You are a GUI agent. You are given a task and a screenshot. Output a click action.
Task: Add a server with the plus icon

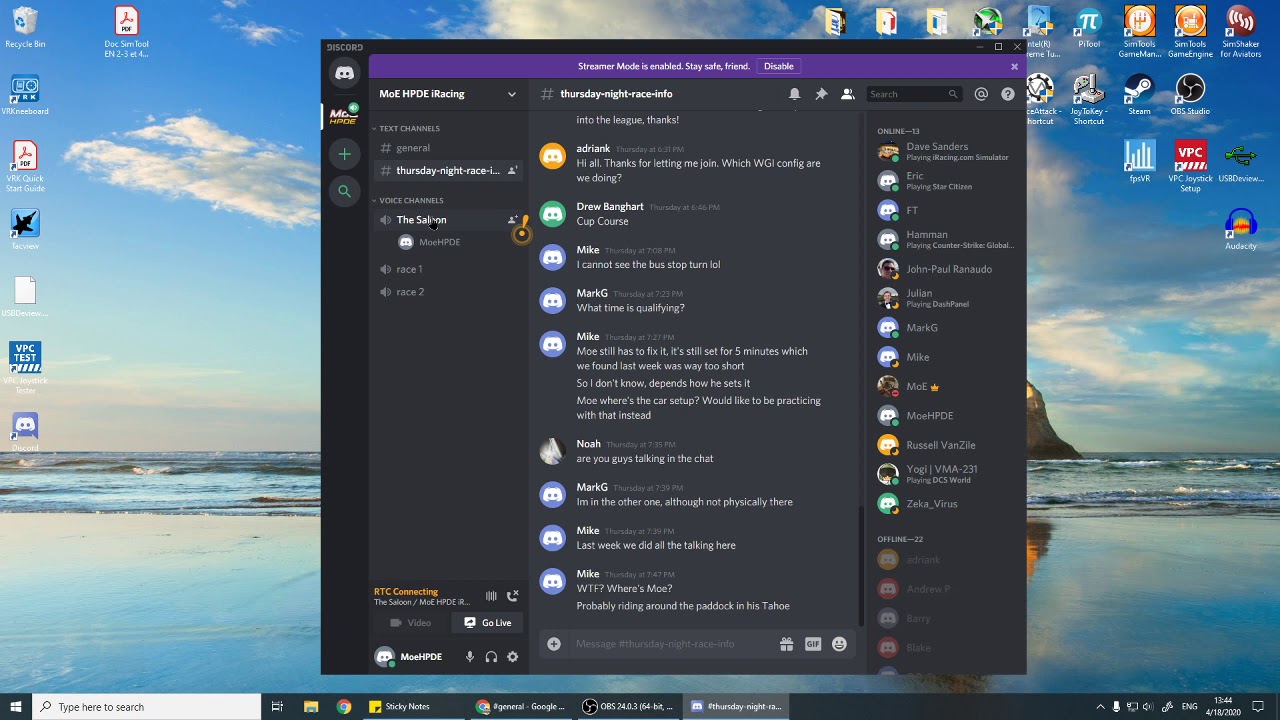(x=344, y=154)
